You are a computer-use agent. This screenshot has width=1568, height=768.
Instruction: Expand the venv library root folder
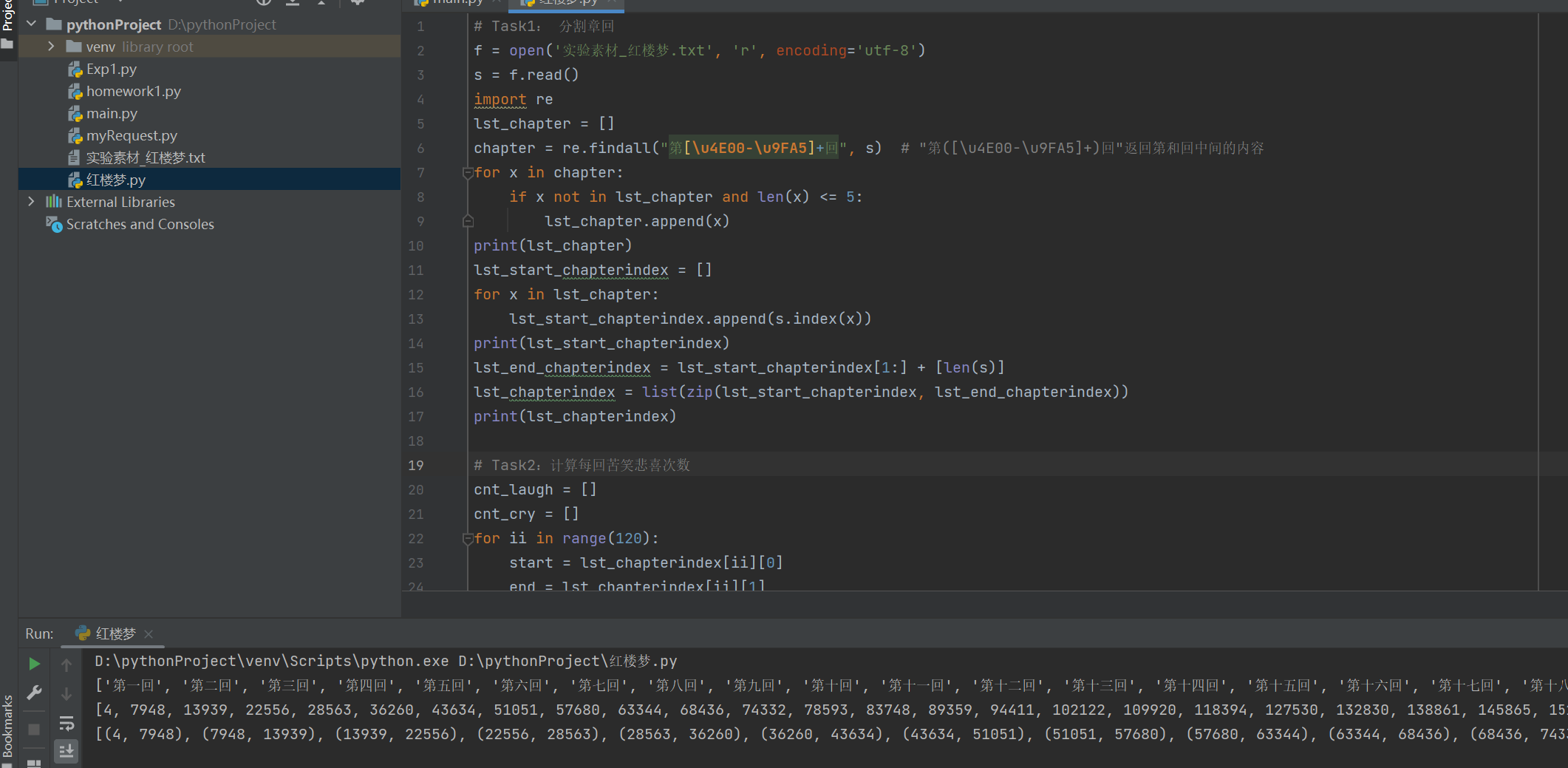tap(51, 47)
